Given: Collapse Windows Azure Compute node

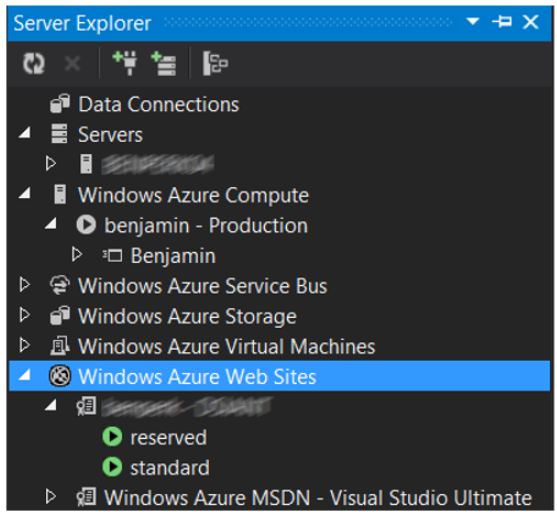Looking at the screenshot, I should (x=25, y=194).
